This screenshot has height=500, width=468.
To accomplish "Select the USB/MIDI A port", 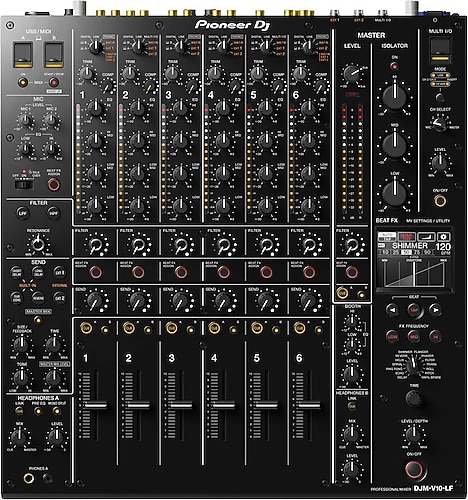I will click(23, 55).
